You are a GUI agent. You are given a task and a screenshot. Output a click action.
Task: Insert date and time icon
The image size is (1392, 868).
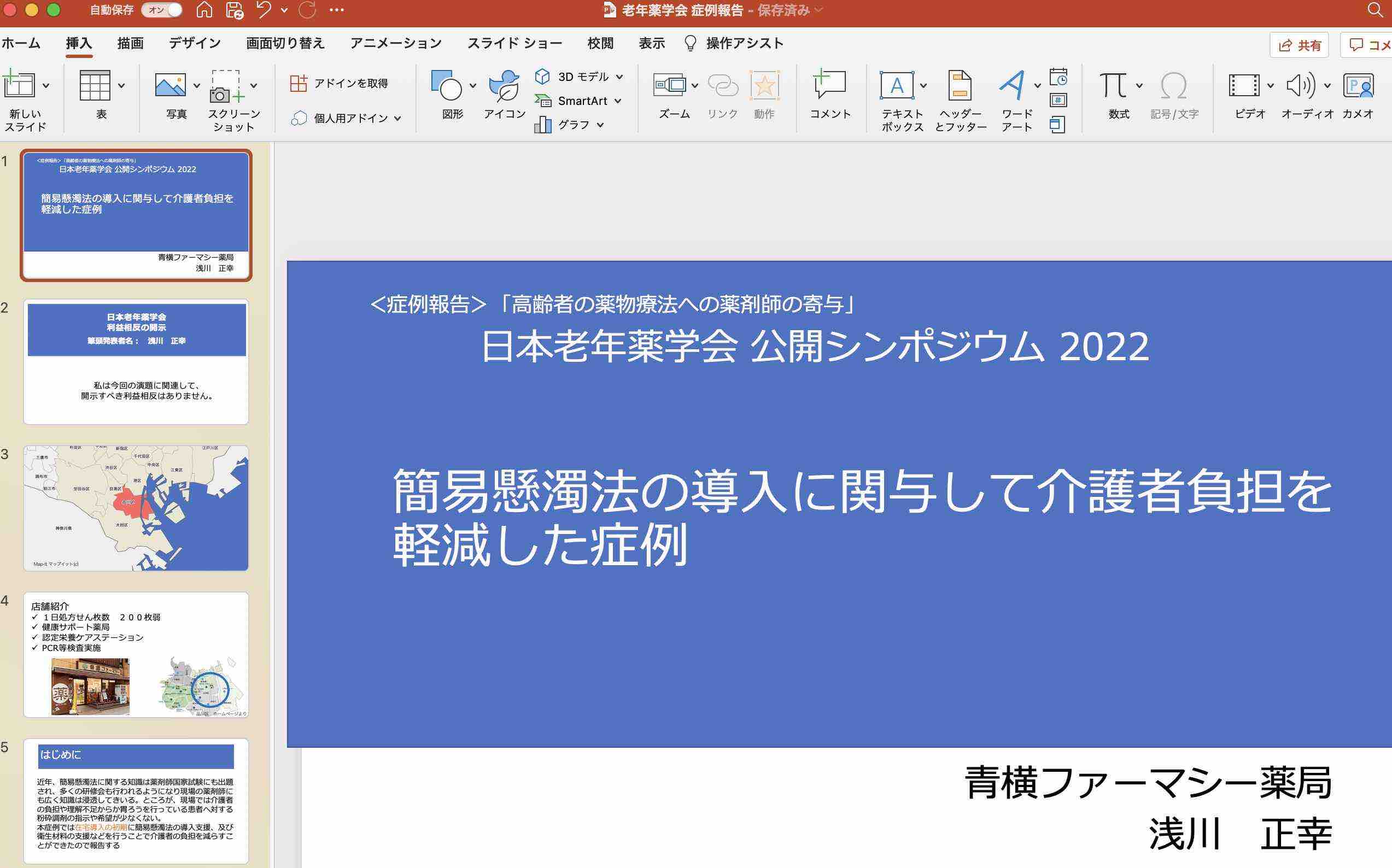pyautogui.click(x=1058, y=77)
